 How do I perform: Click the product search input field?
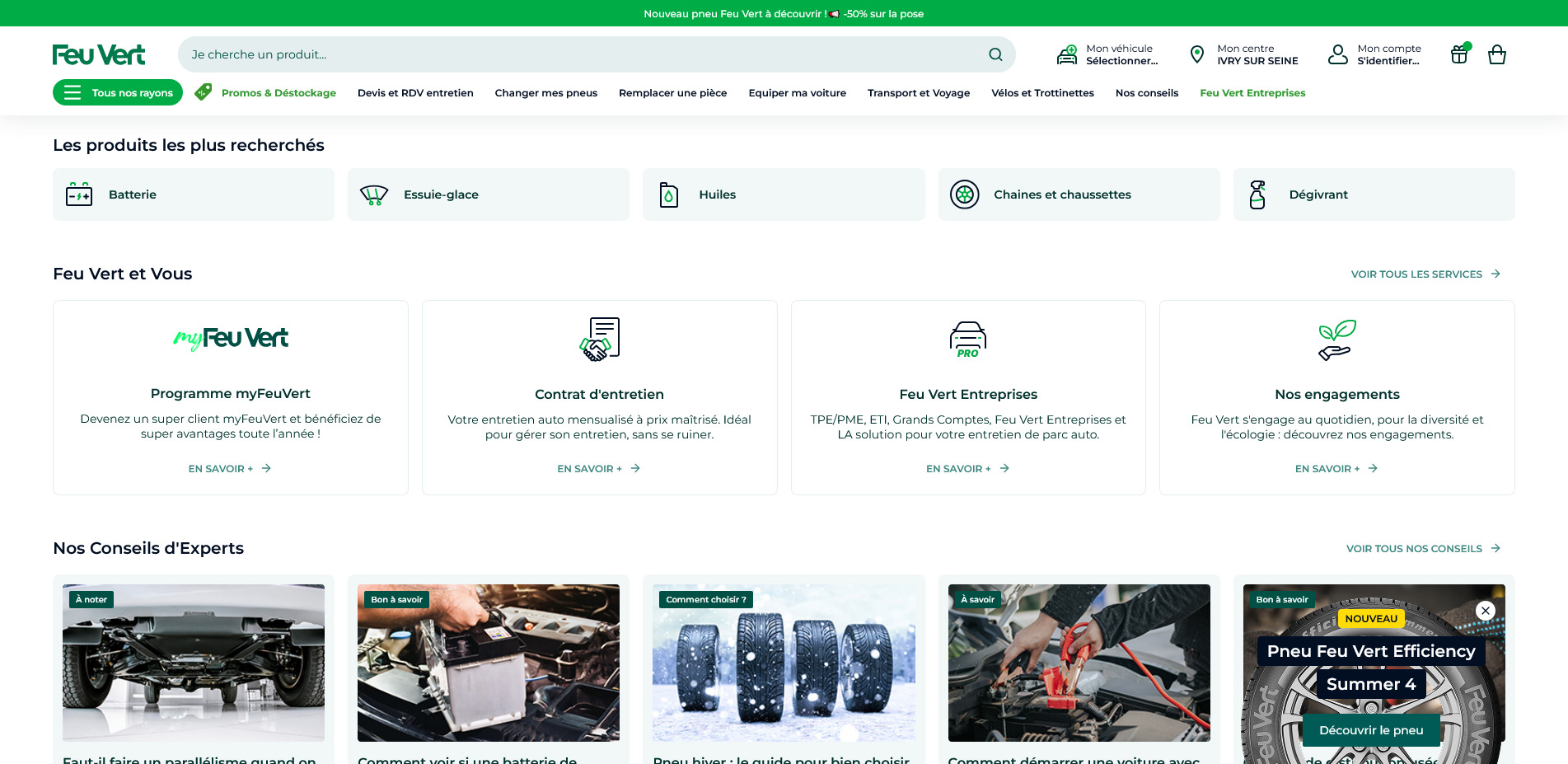click(x=597, y=54)
